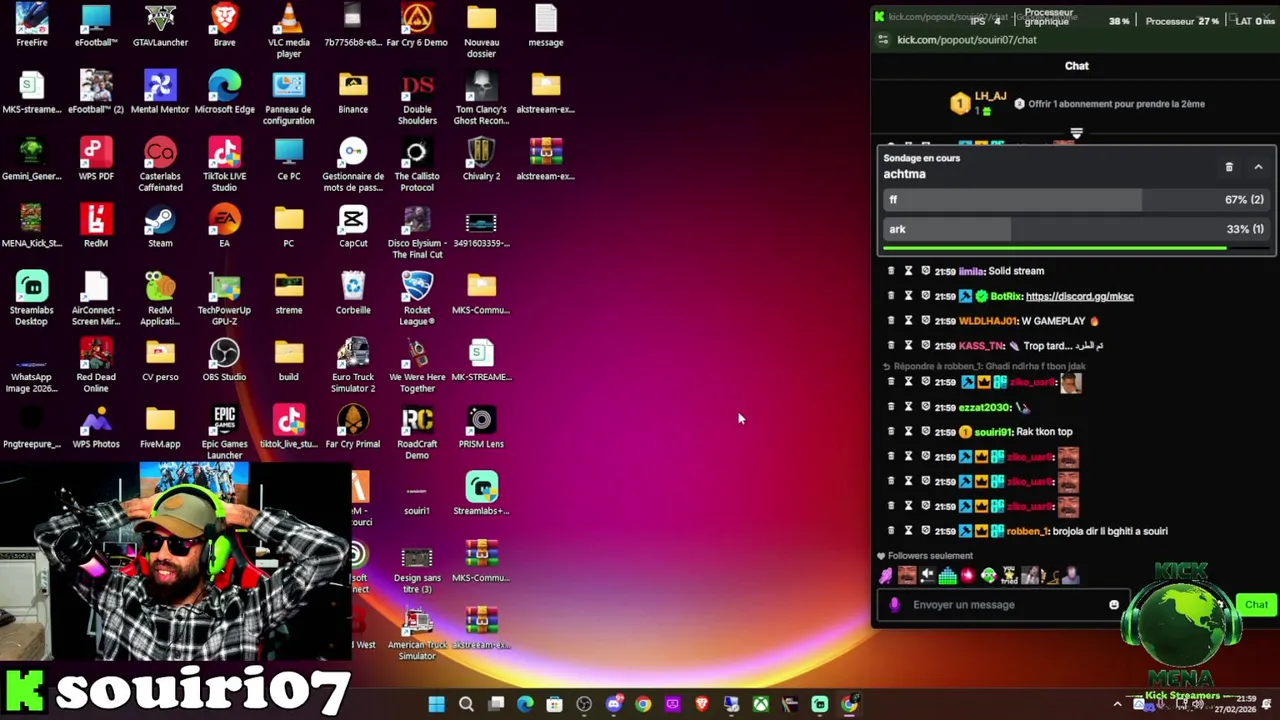Open CapCut desktop shortcut
This screenshot has height=720, width=1280.
pos(353,227)
